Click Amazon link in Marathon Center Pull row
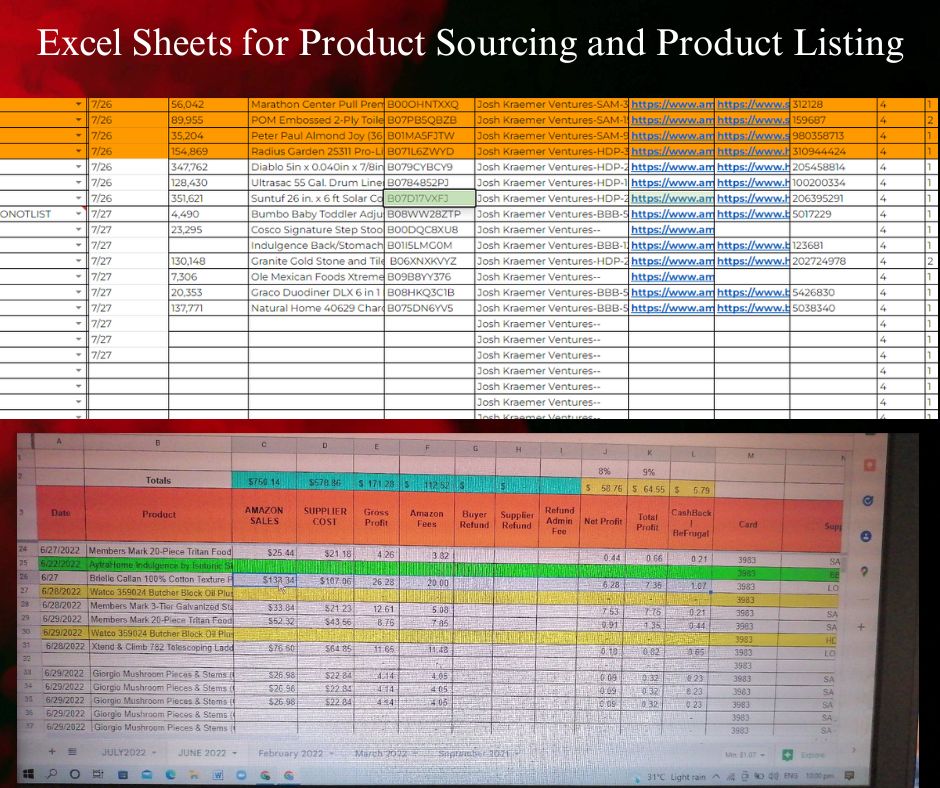The image size is (940, 788). (671, 104)
